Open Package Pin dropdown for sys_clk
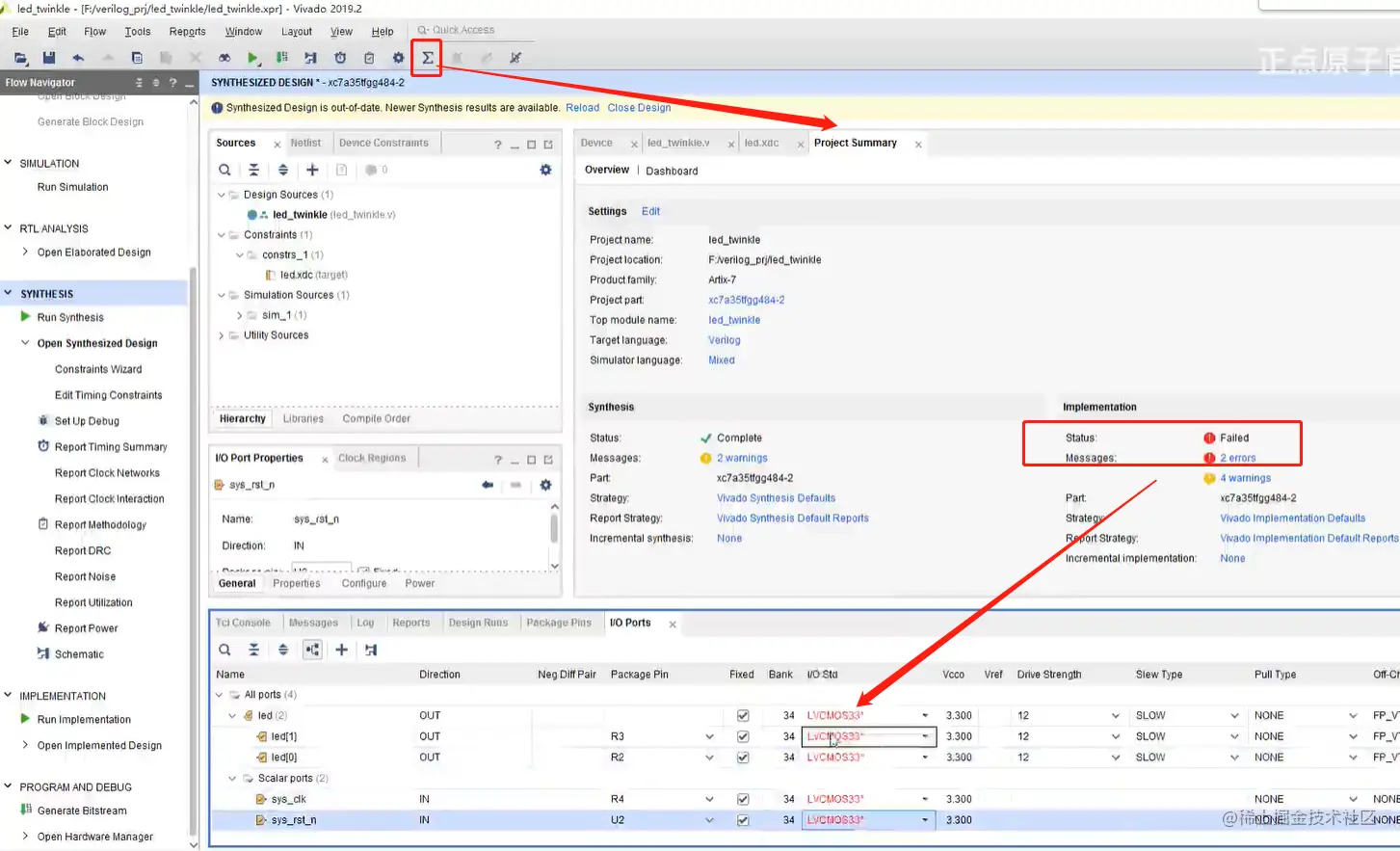 (710, 799)
